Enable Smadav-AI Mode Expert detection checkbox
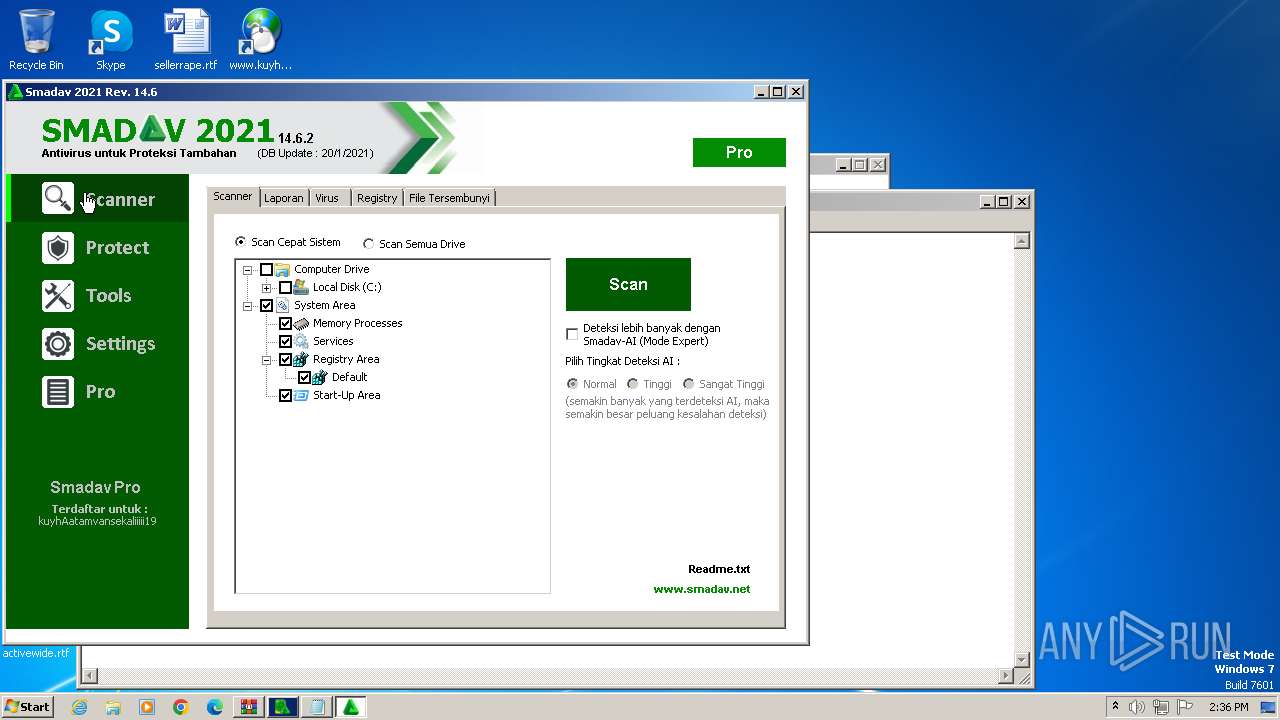The width and height of the screenshot is (1280, 720). coord(572,334)
